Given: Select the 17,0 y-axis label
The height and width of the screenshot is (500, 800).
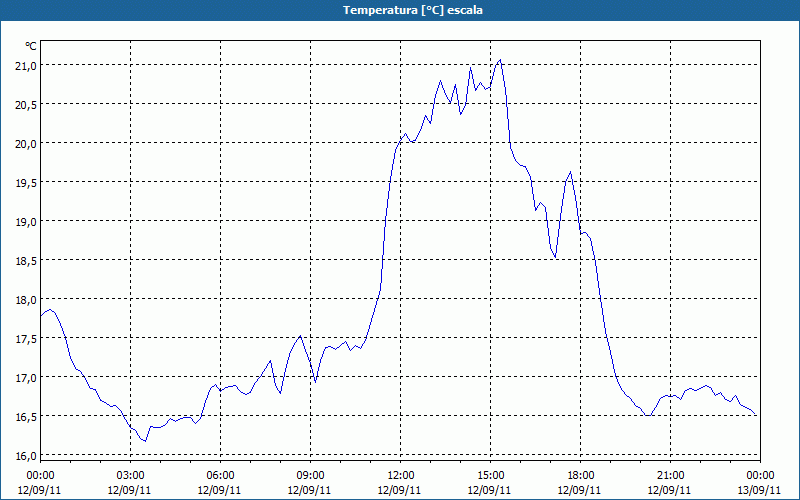Looking at the screenshot, I should pyautogui.click(x=26, y=378).
